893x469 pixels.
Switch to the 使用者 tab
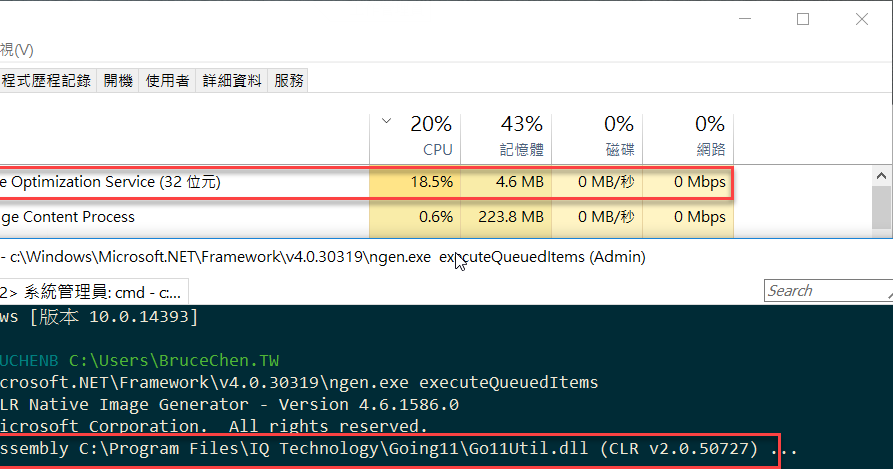167,81
